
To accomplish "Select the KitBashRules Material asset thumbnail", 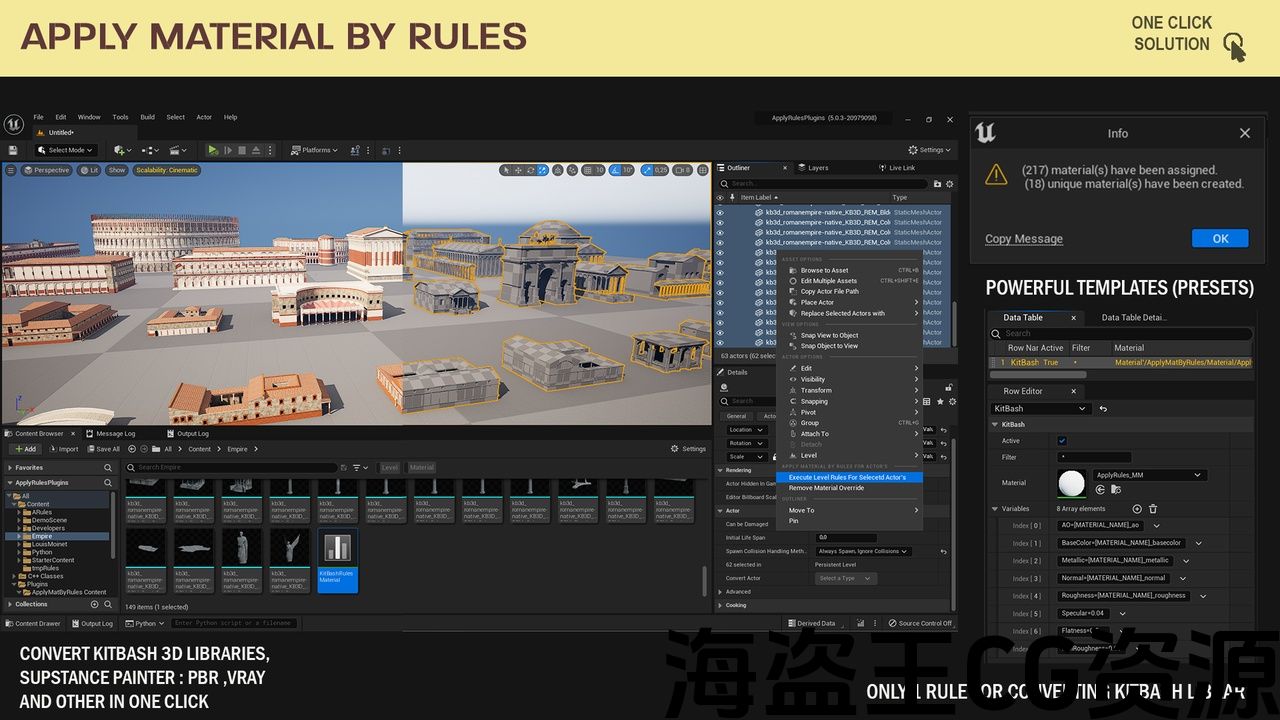I will tap(337, 560).
